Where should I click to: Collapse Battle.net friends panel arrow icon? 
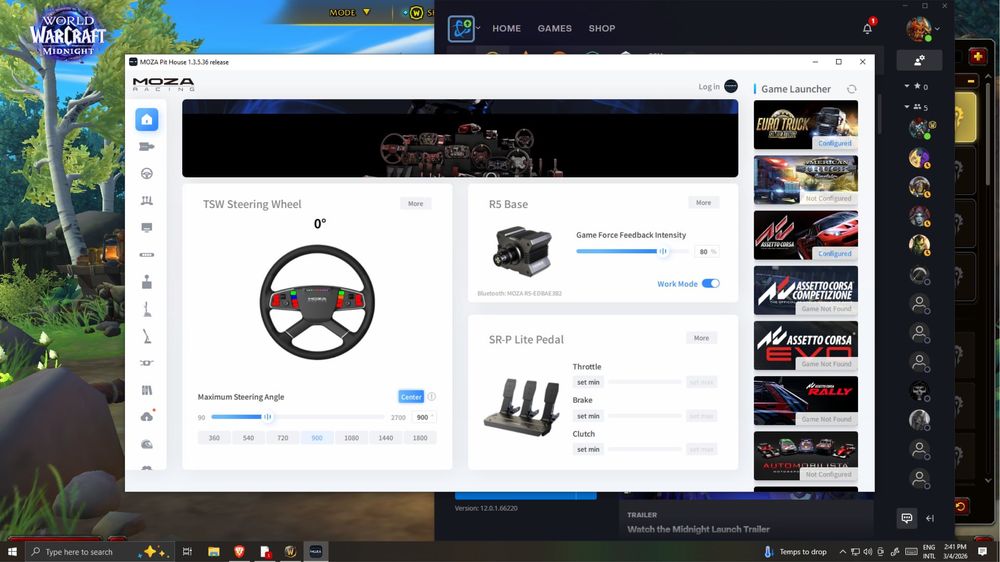click(930, 519)
